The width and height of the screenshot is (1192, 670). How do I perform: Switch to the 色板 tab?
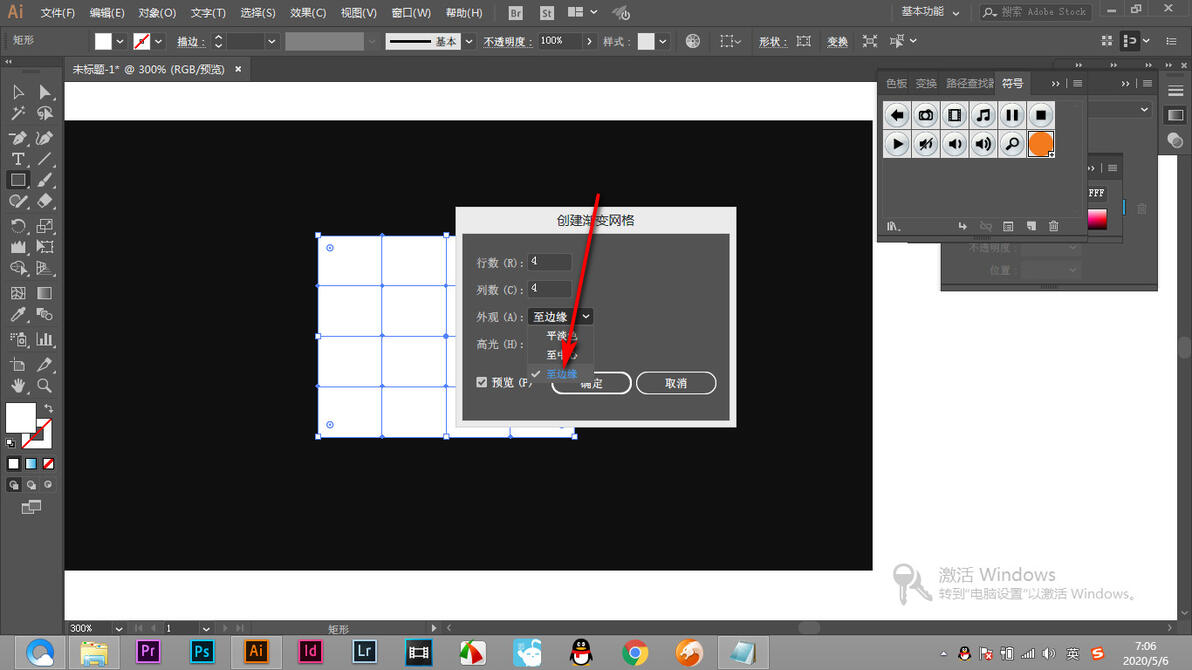pyautogui.click(x=896, y=84)
